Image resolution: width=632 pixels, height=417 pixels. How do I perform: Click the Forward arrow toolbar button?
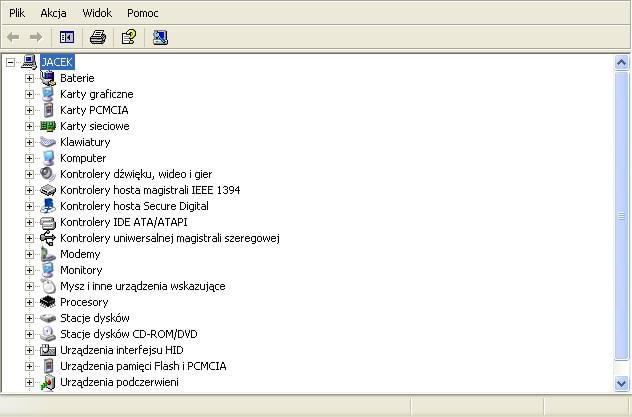36,37
